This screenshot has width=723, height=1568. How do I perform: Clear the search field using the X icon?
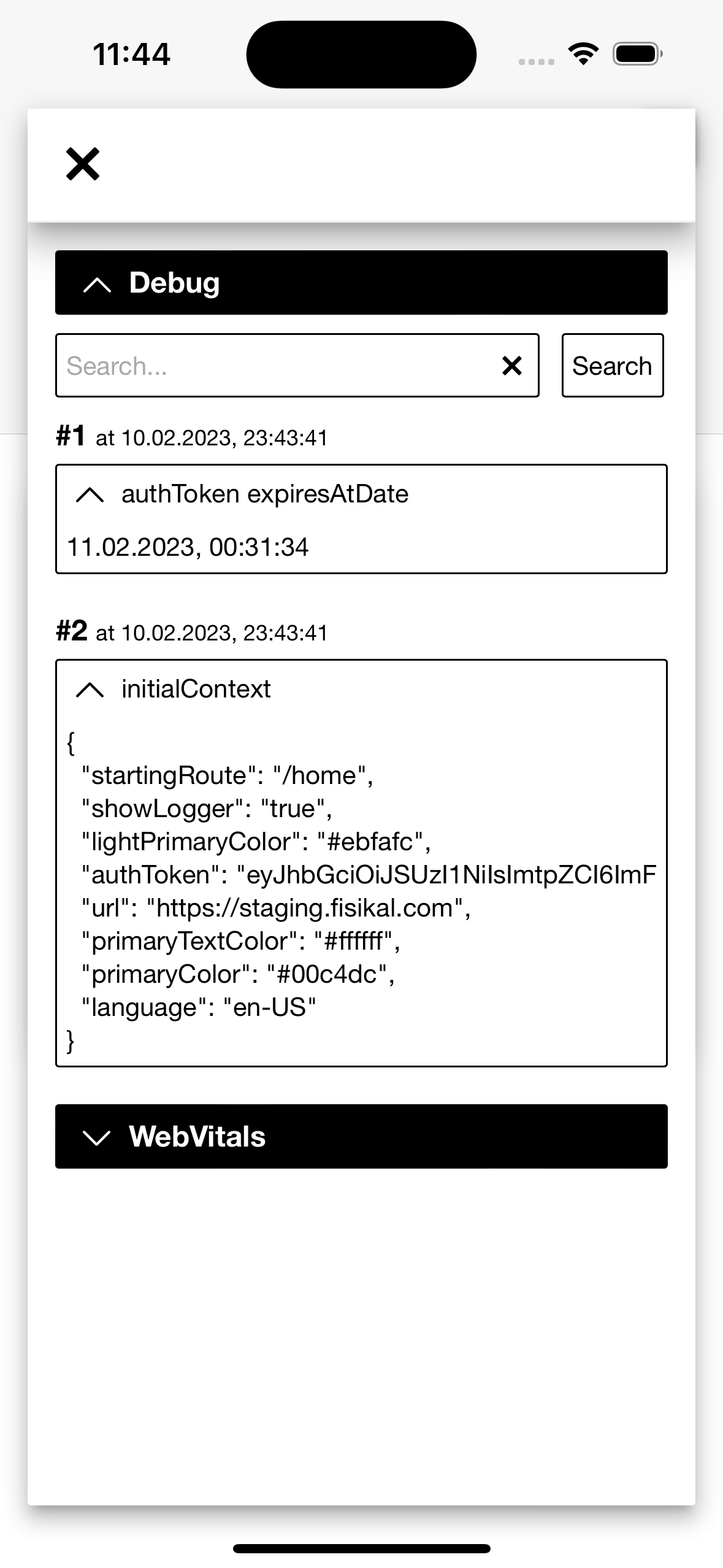[512, 366]
